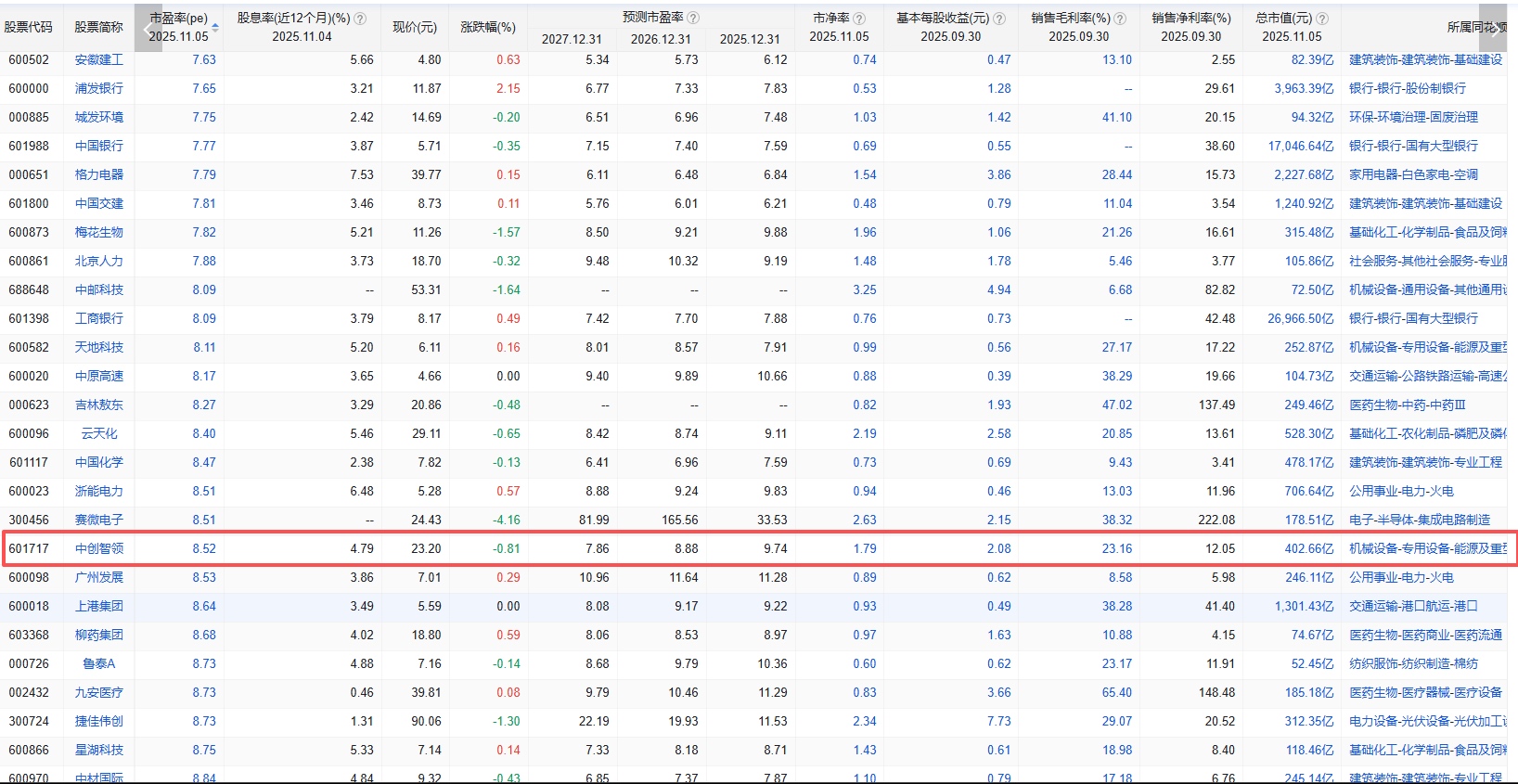Click the help icon beside 预测市盈率

point(694,18)
